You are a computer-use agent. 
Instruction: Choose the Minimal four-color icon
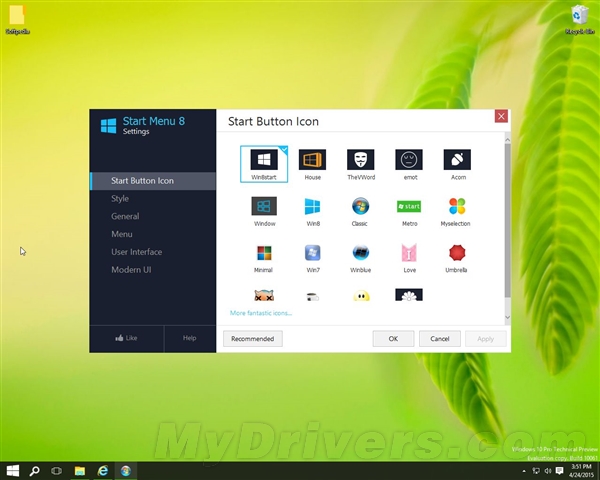point(264,258)
